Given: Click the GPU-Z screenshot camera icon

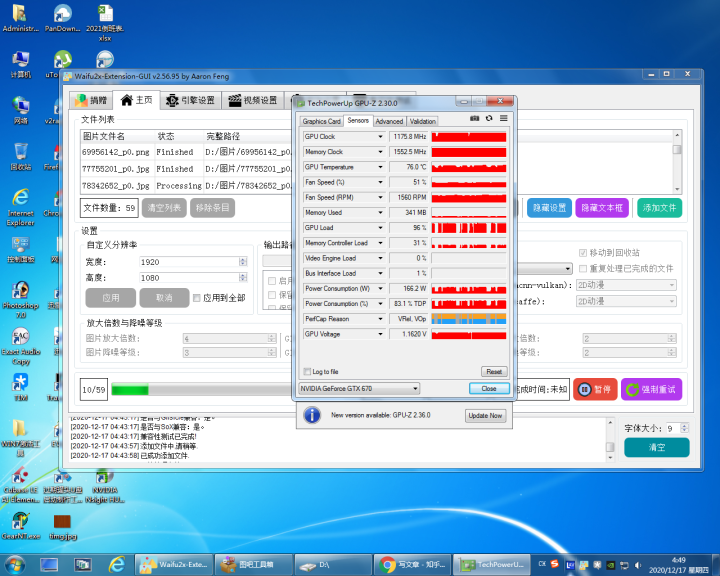Looking at the screenshot, I should click(x=474, y=119).
